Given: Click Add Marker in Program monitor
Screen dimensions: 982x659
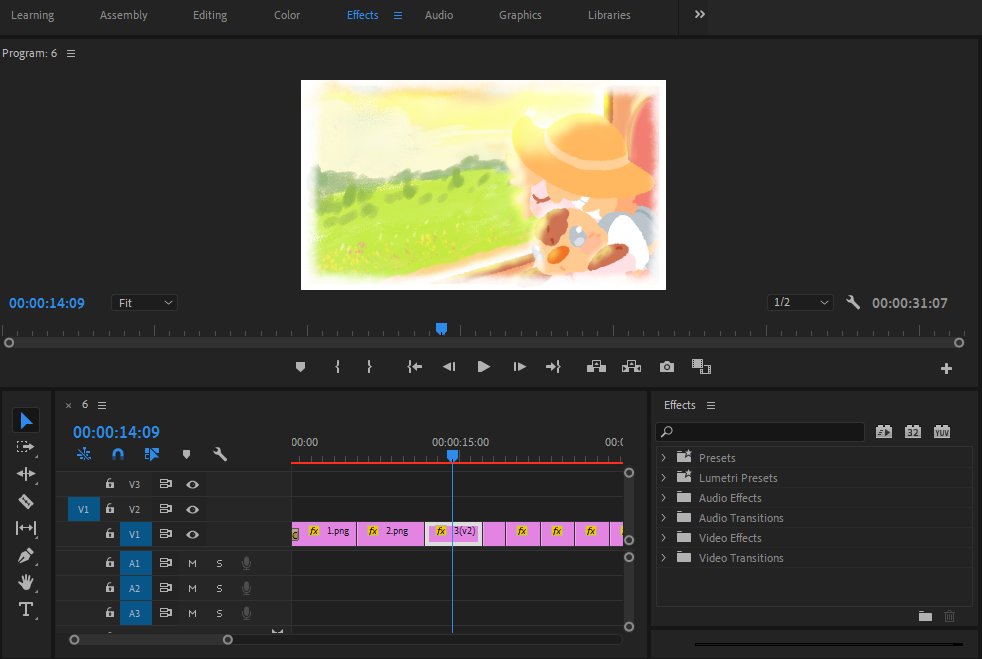Looking at the screenshot, I should click(301, 366).
